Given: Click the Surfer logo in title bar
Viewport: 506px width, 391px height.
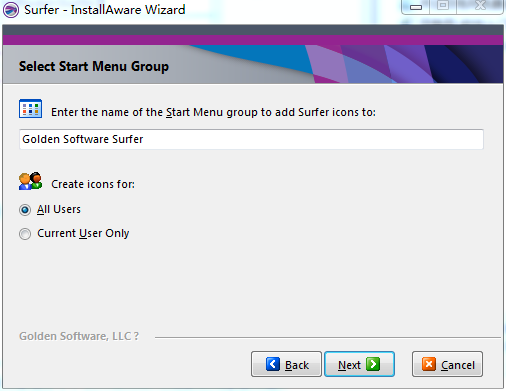Looking at the screenshot, I should (11, 10).
